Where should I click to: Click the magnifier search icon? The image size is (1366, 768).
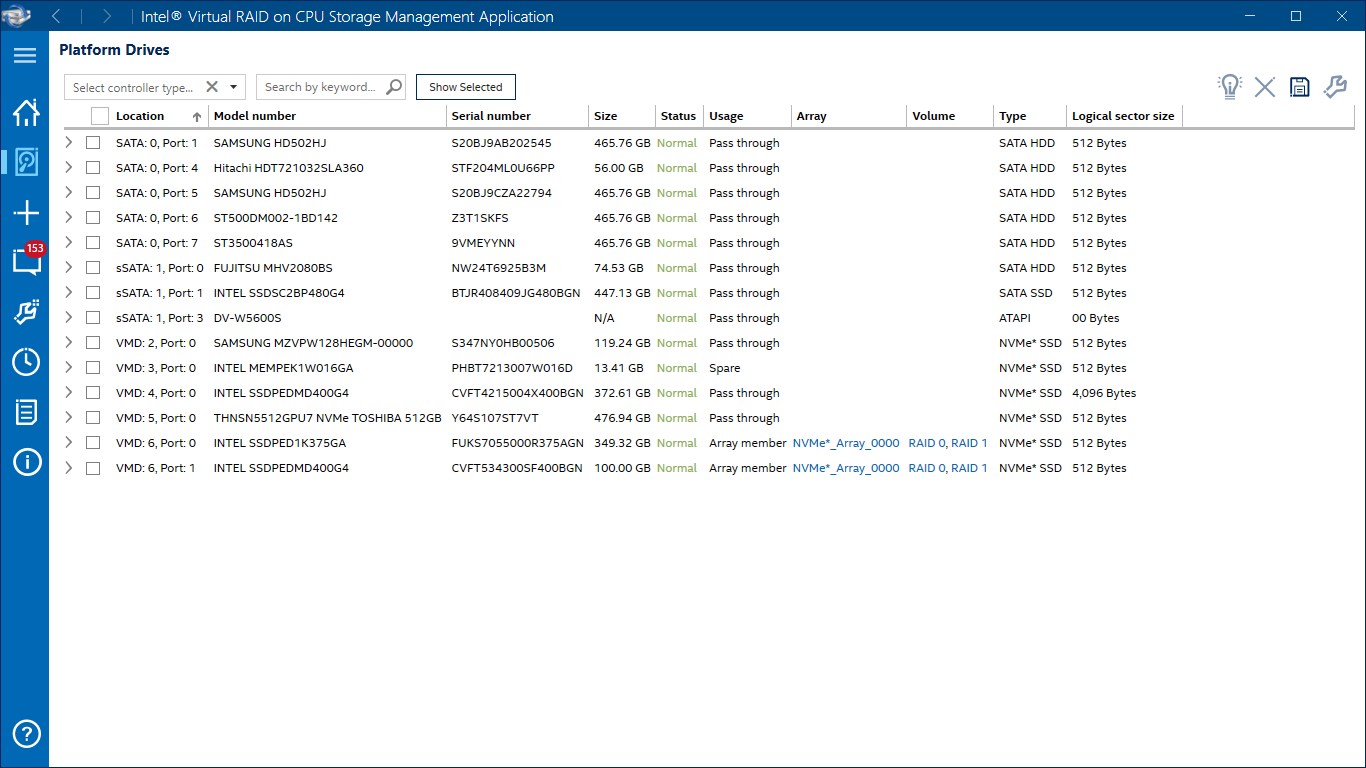394,87
